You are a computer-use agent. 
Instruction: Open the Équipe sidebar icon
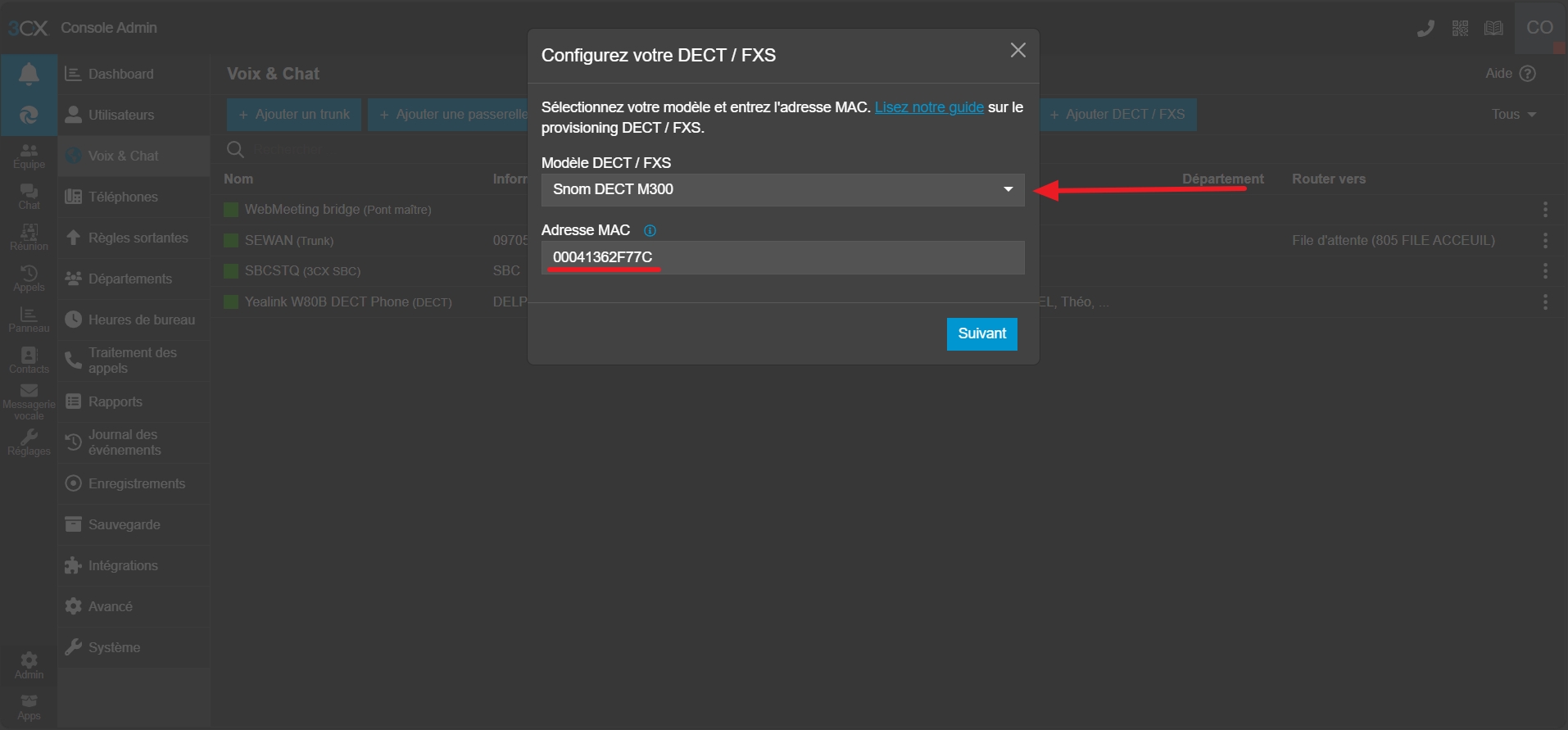point(29,156)
